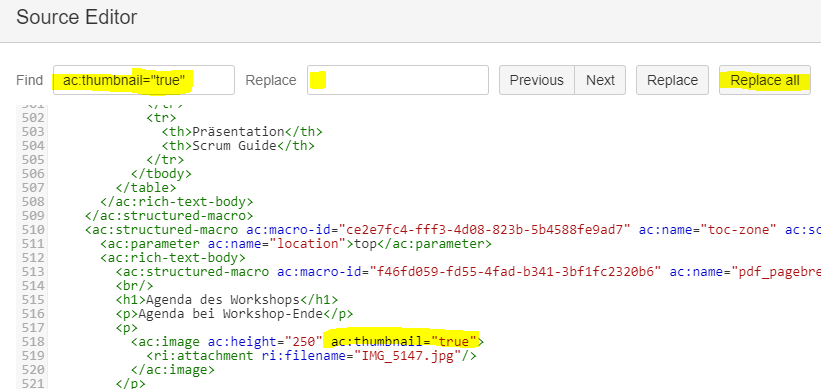
Task: Click the closing ac:rich-text-body tag line 508
Action: 177,202
